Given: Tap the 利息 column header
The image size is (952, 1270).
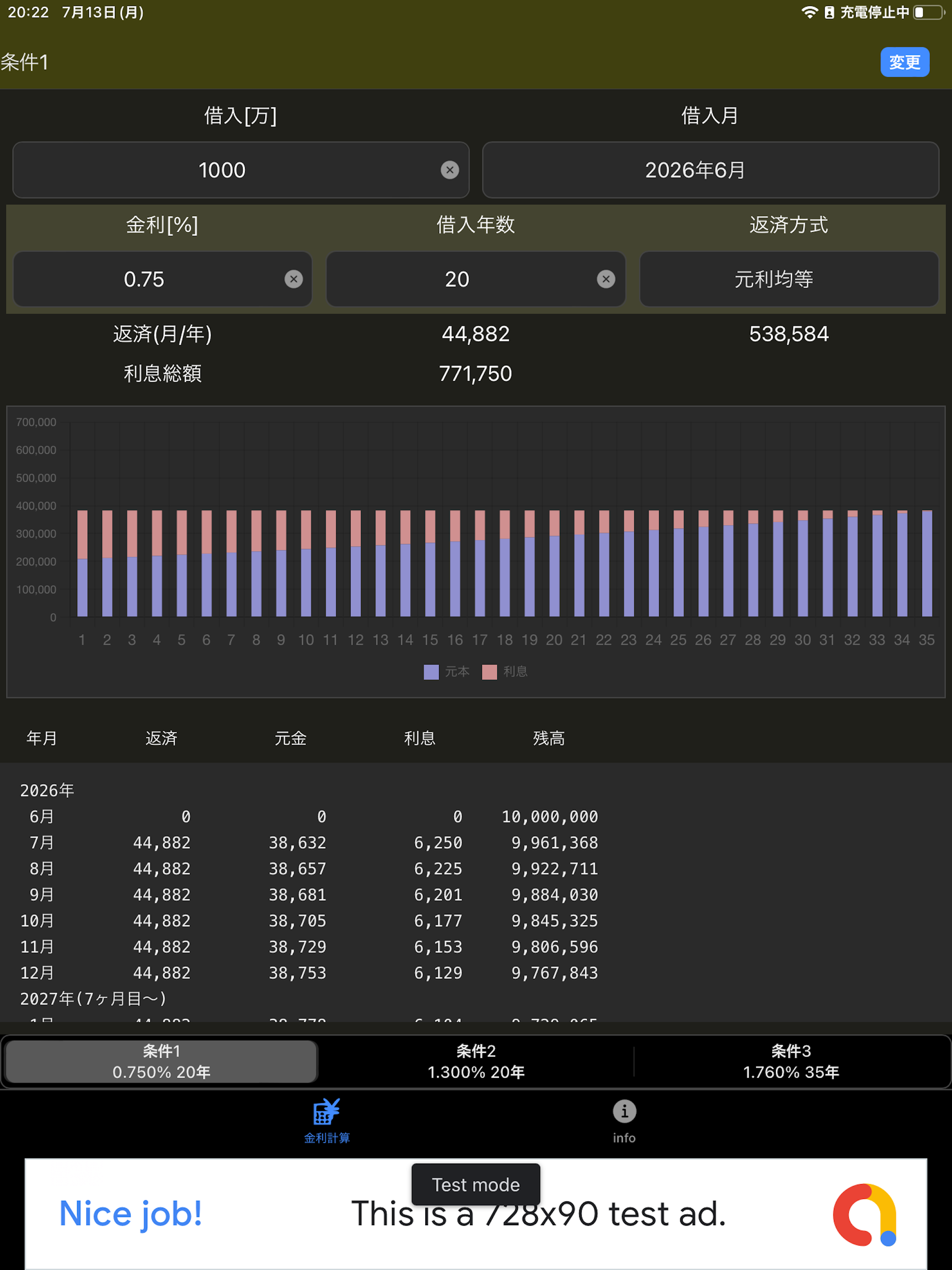Looking at the screenshot, I should coord(419,738).
